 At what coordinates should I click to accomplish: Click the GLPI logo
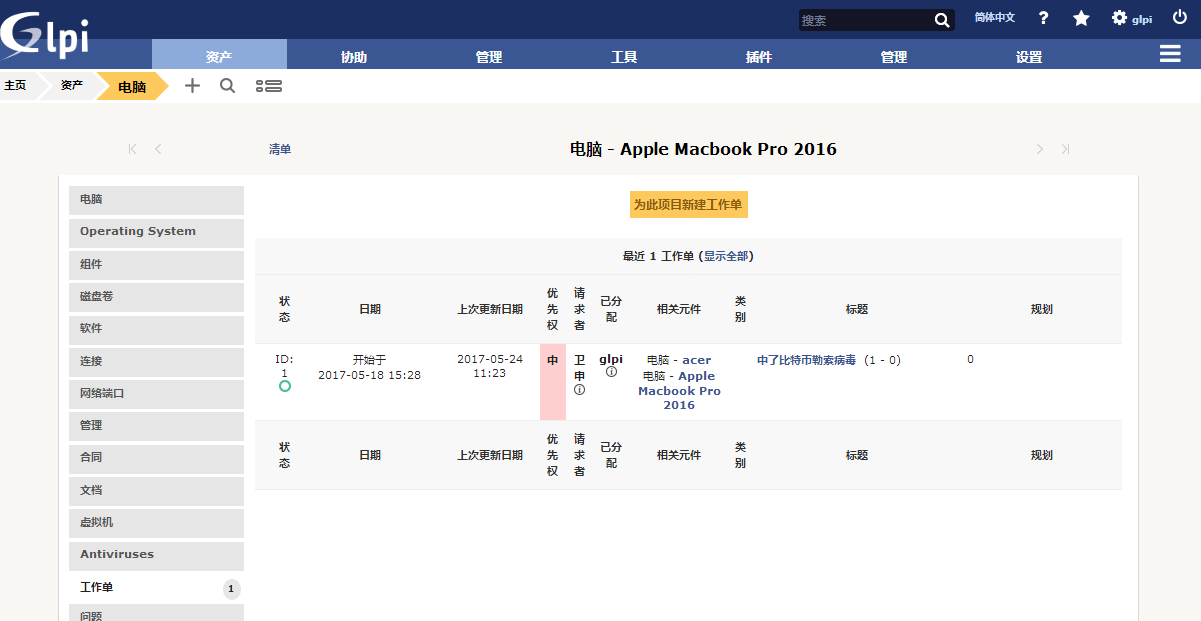point(45,36)
